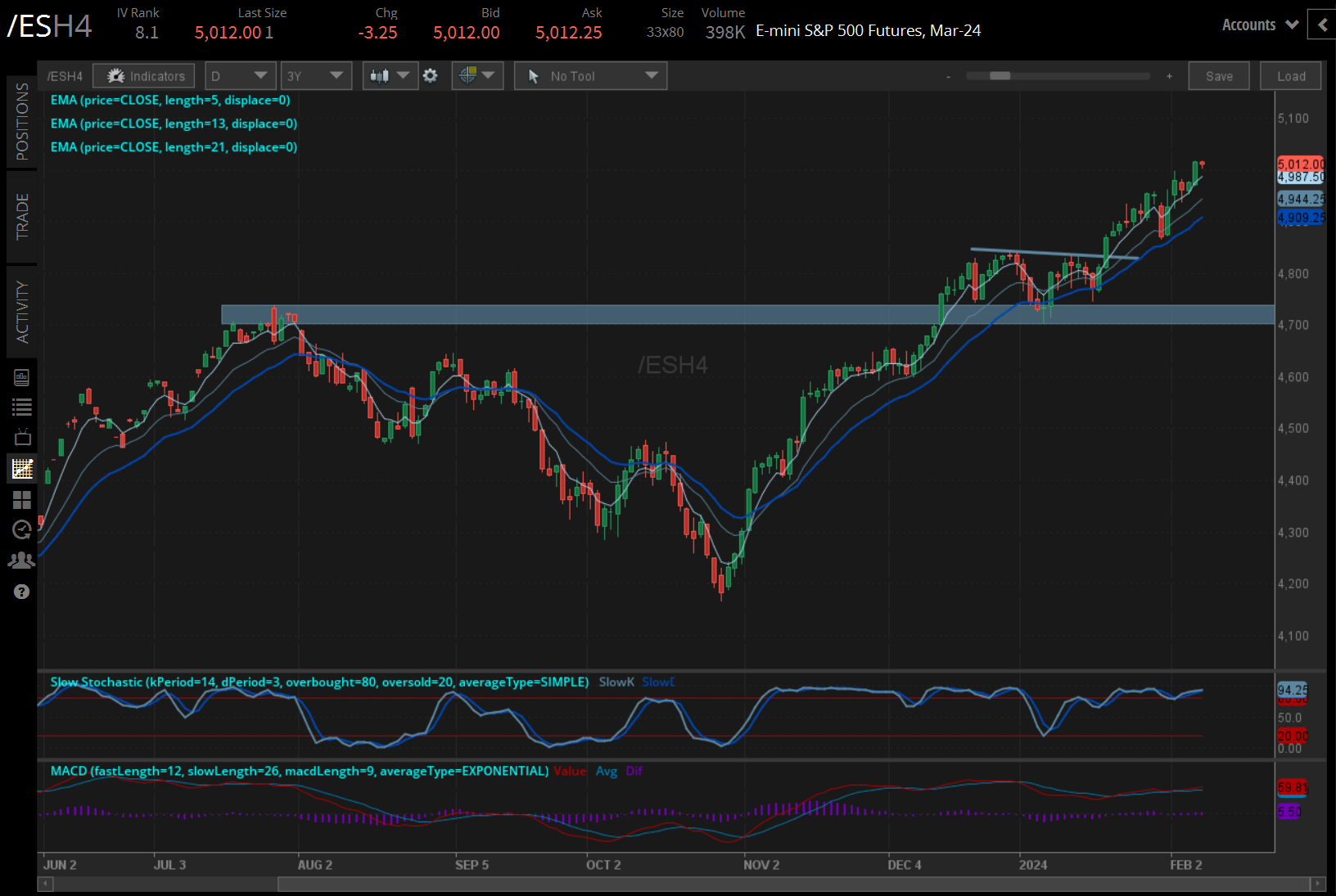Expand the 3Y time range dropdown
This screenshot has height=896, width=1336.
tap(316, 75)
